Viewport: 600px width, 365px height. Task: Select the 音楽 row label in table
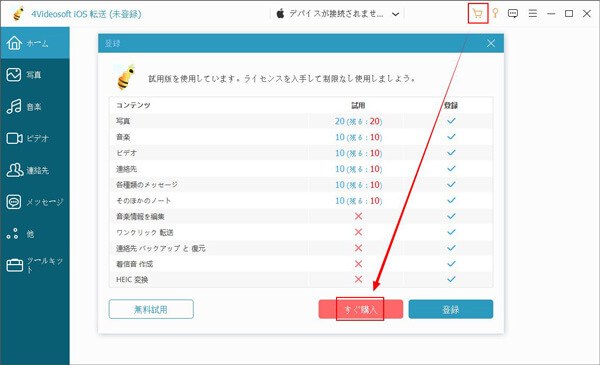[123, 137]
